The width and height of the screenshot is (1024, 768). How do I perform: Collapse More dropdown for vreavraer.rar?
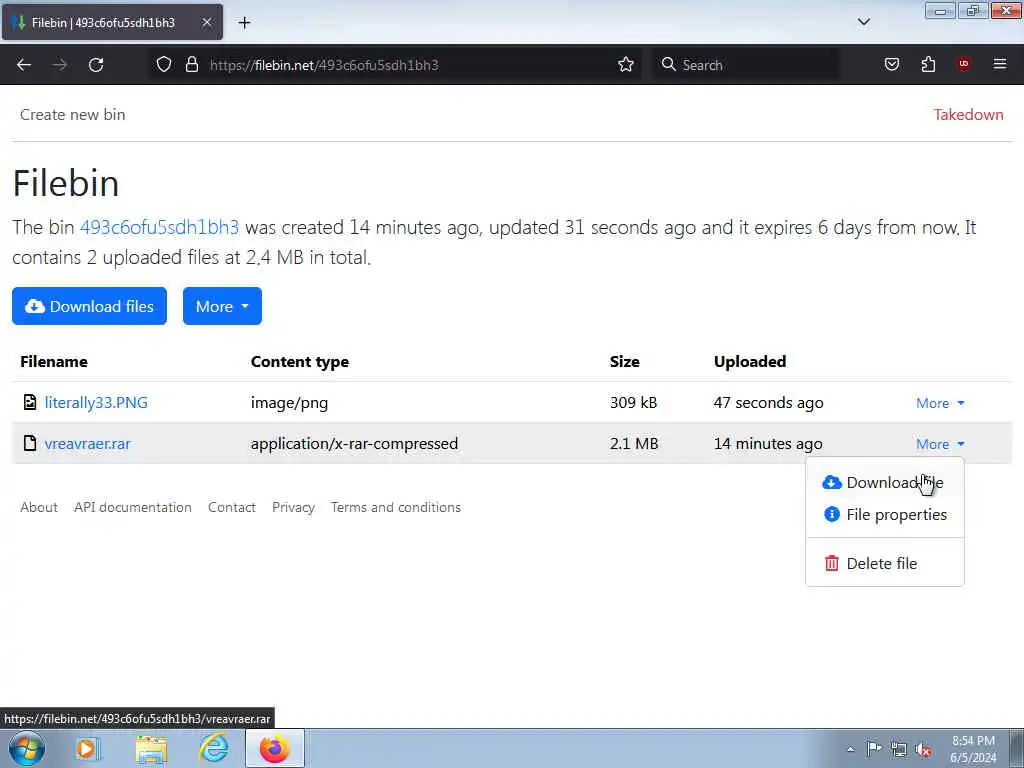[x=940, y=444]
